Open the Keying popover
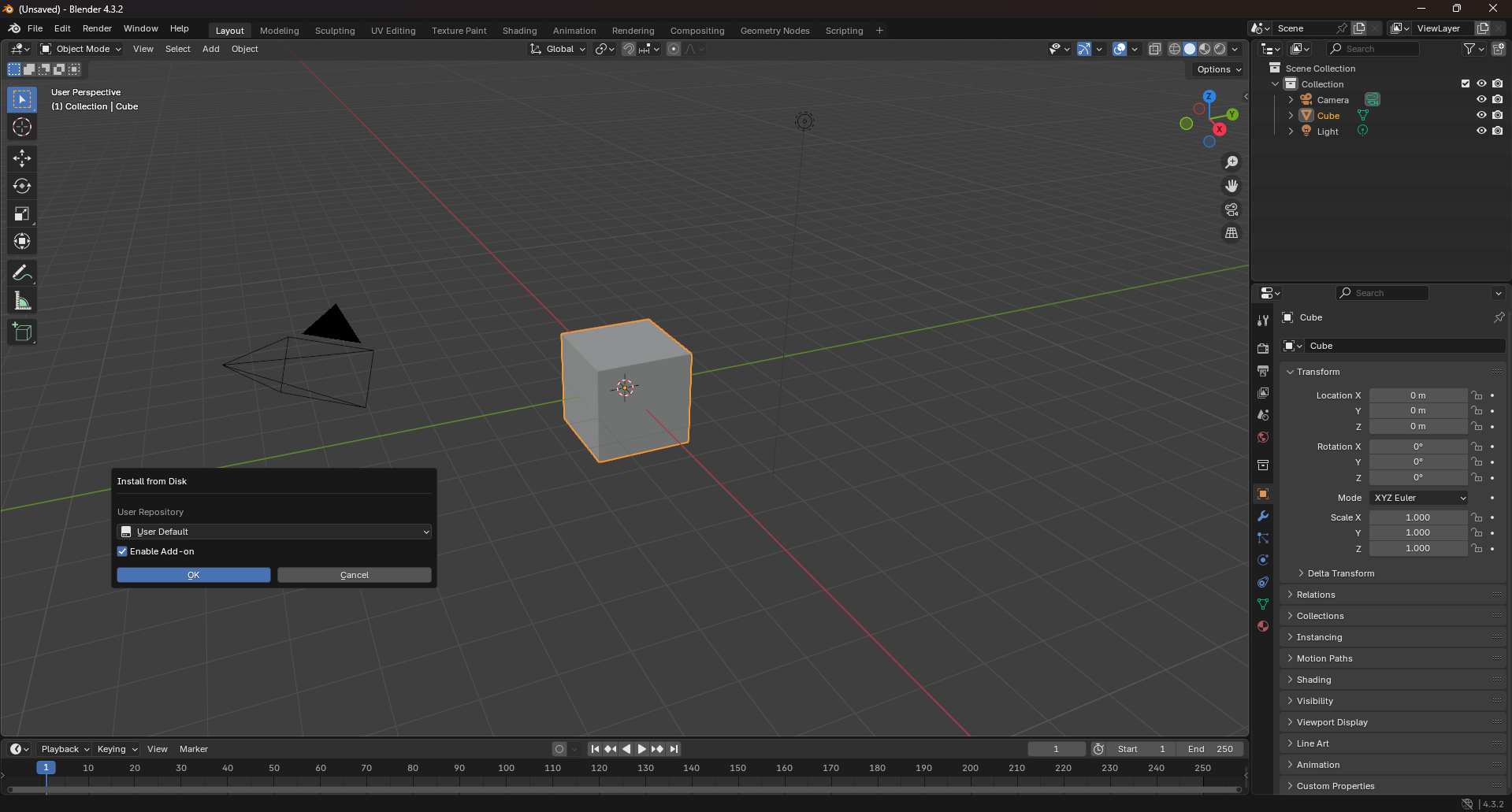Screen dimensions: 1512x812 coord(117,749)
